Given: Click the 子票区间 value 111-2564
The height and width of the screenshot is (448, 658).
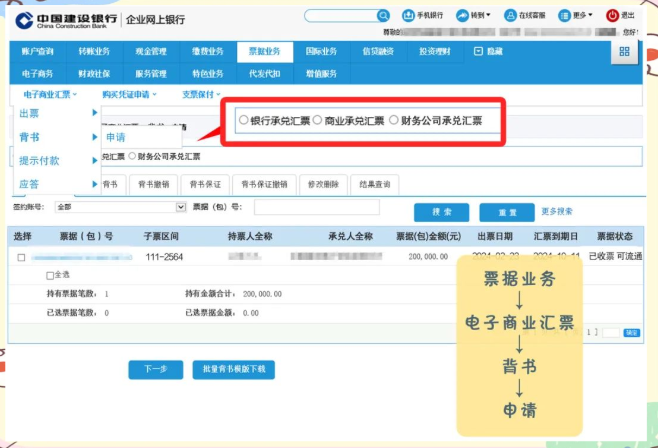Looking at the screenshot, I should pyautogui.click(x=164, y=257).
